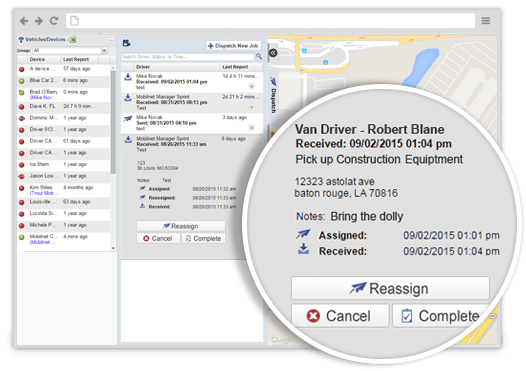The image size is (526, 371).
Task: Collapse the Vehicles/Devices panel with minus button
Action: (111, 40)
